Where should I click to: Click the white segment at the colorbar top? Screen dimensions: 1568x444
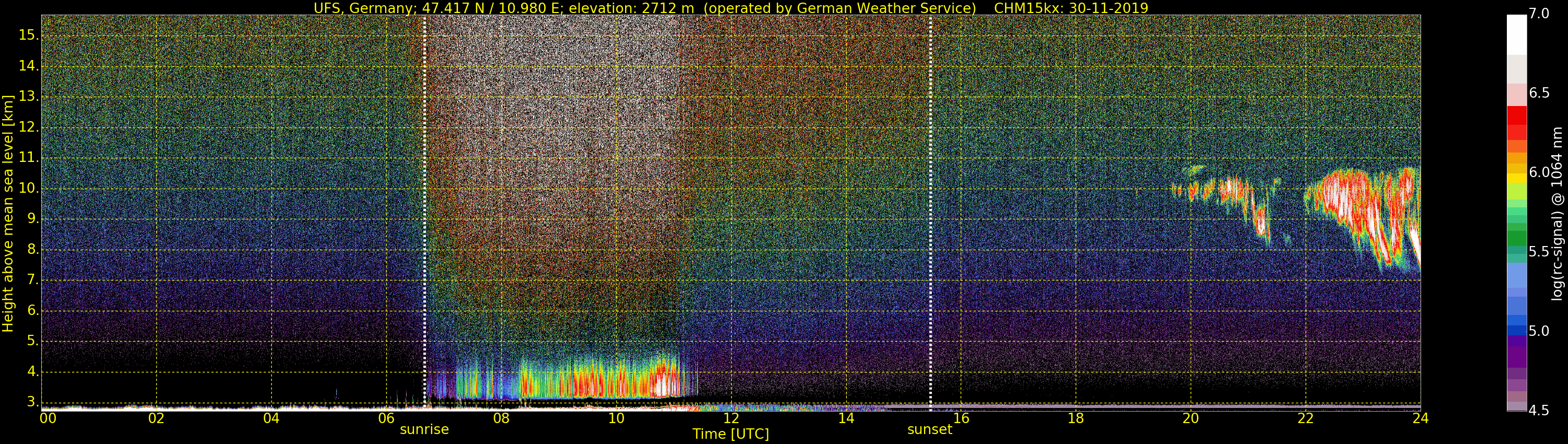pos(1517,34)
